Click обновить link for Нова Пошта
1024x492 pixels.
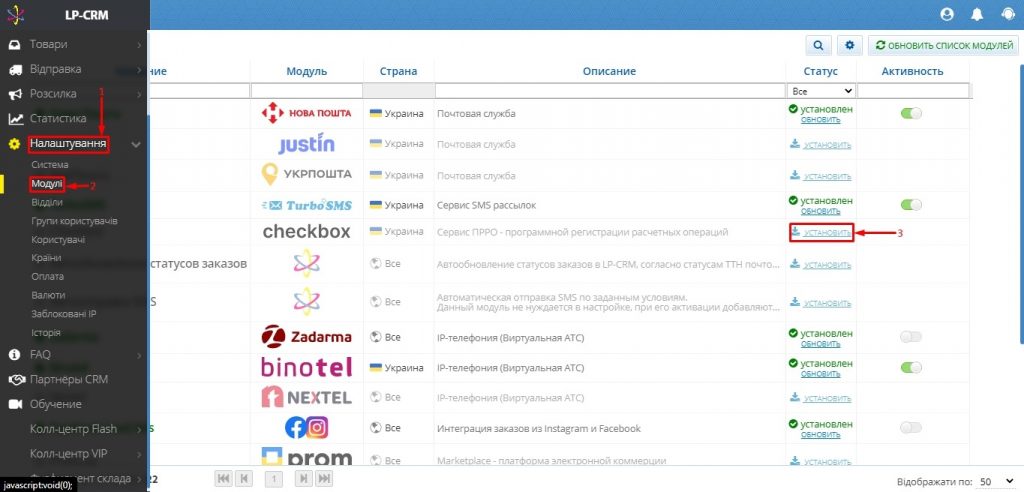(x=821, y=120)
